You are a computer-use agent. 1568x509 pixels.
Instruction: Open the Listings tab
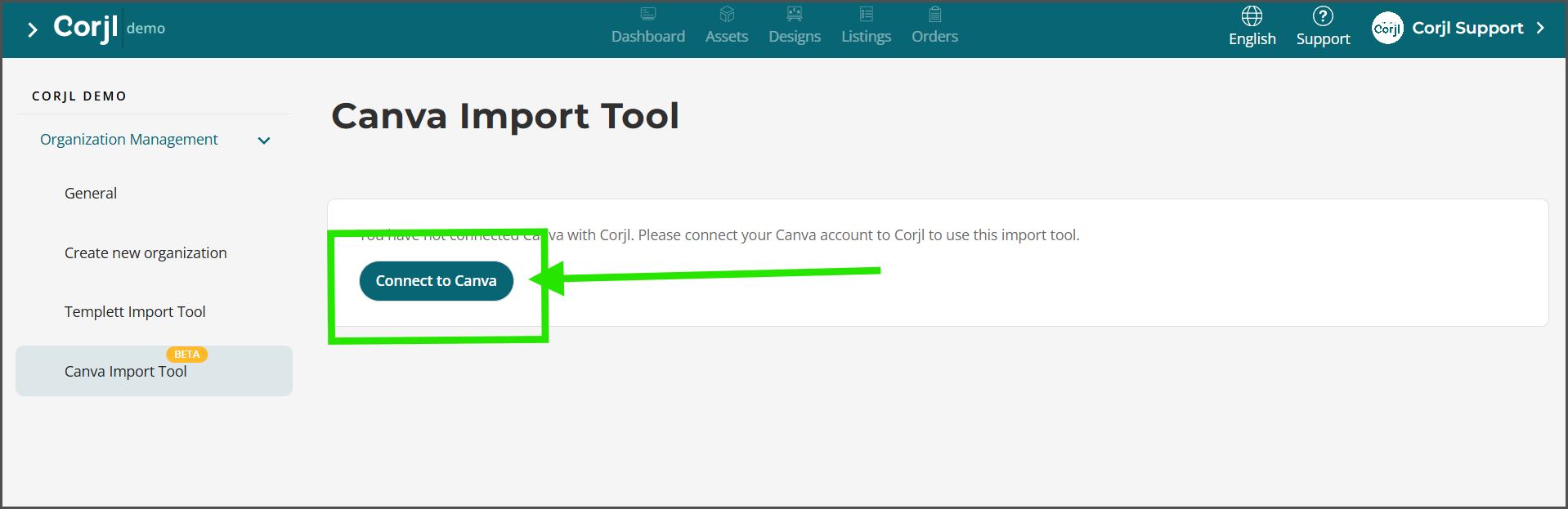(867, 37)
